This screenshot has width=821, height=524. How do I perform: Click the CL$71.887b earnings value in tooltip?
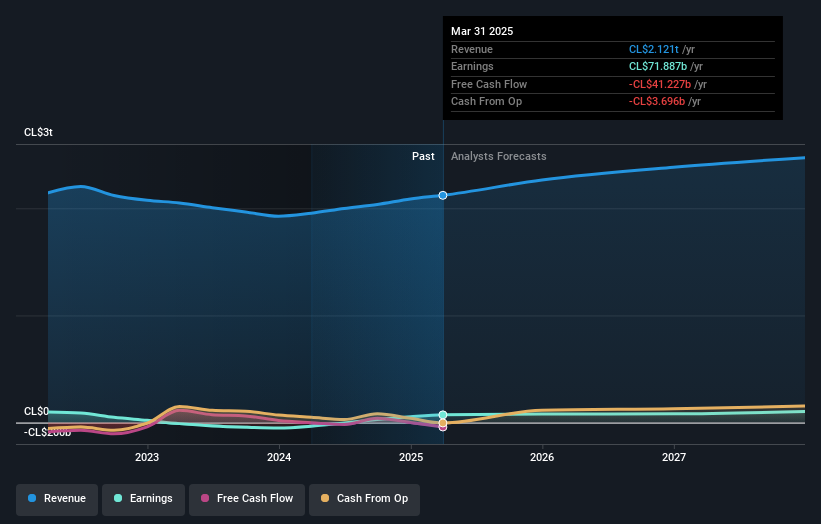(x=658, y=66)
